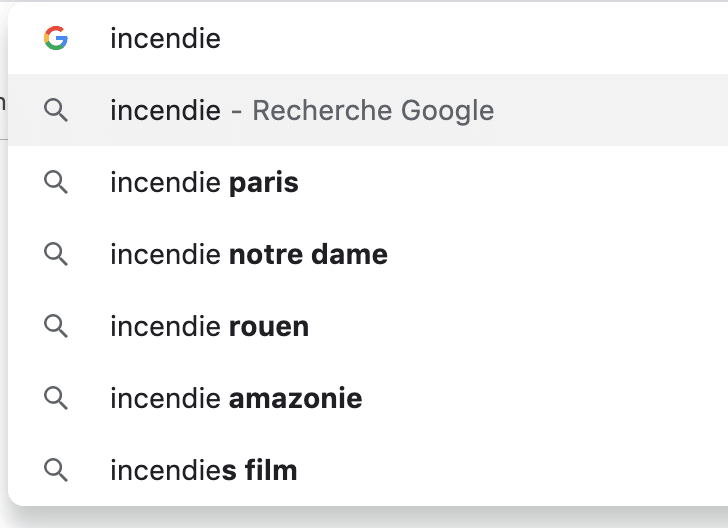Click the Google logo icon

56,39
